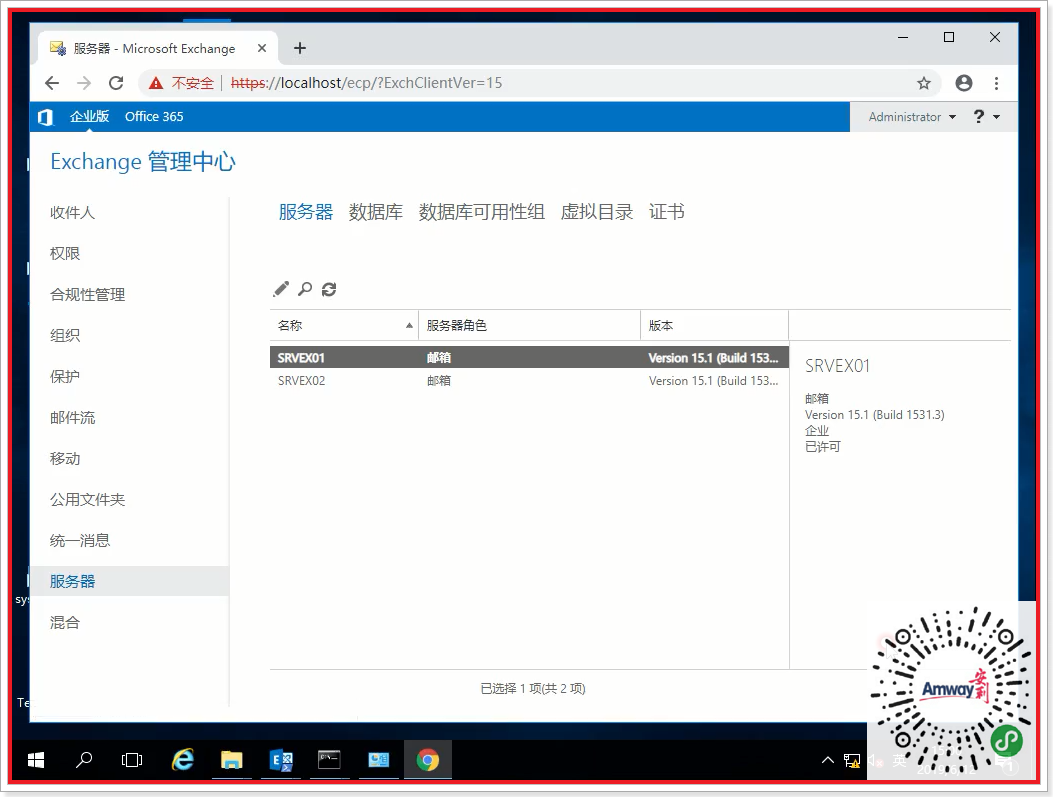Open 混合 in left navigation
Viewport: 1053px width, 797px height.
(x=65, y=622)
